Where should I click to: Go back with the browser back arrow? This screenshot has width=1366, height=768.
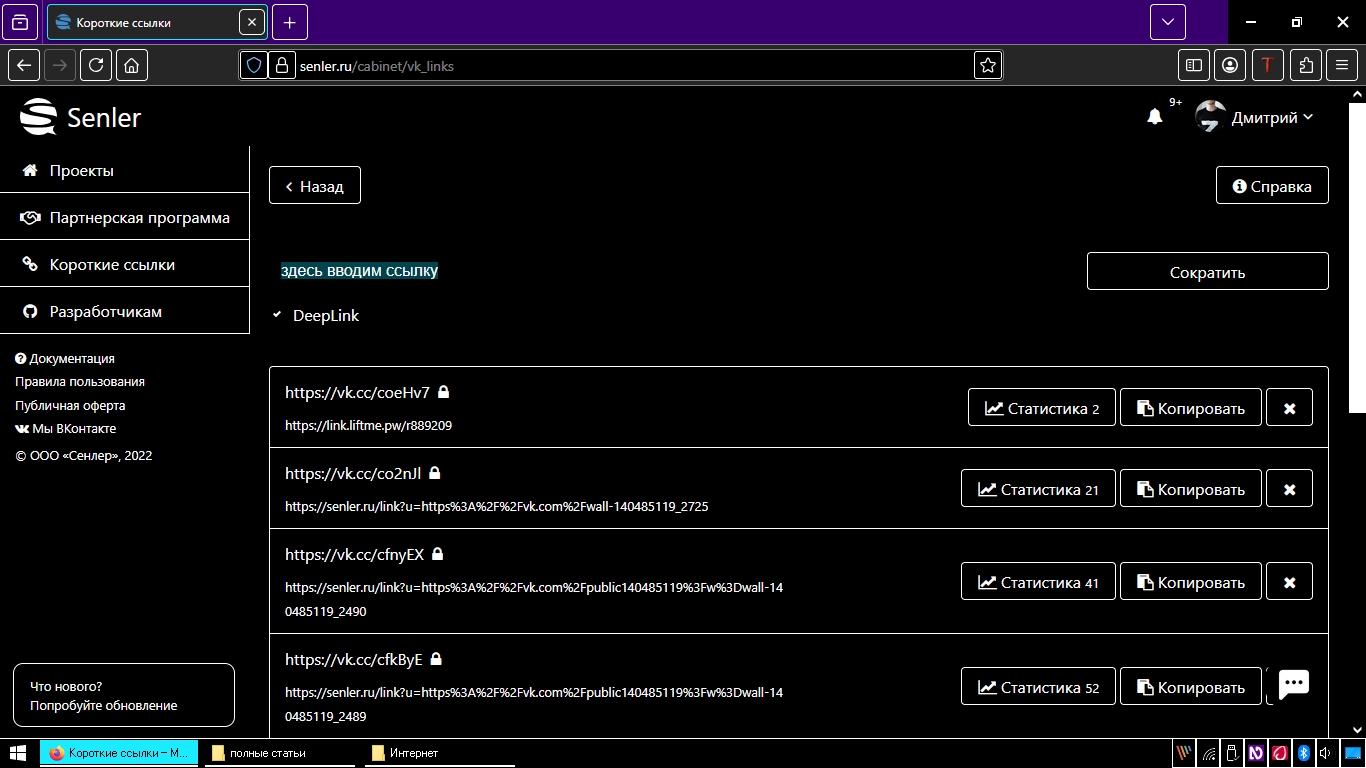pos(23,65)
